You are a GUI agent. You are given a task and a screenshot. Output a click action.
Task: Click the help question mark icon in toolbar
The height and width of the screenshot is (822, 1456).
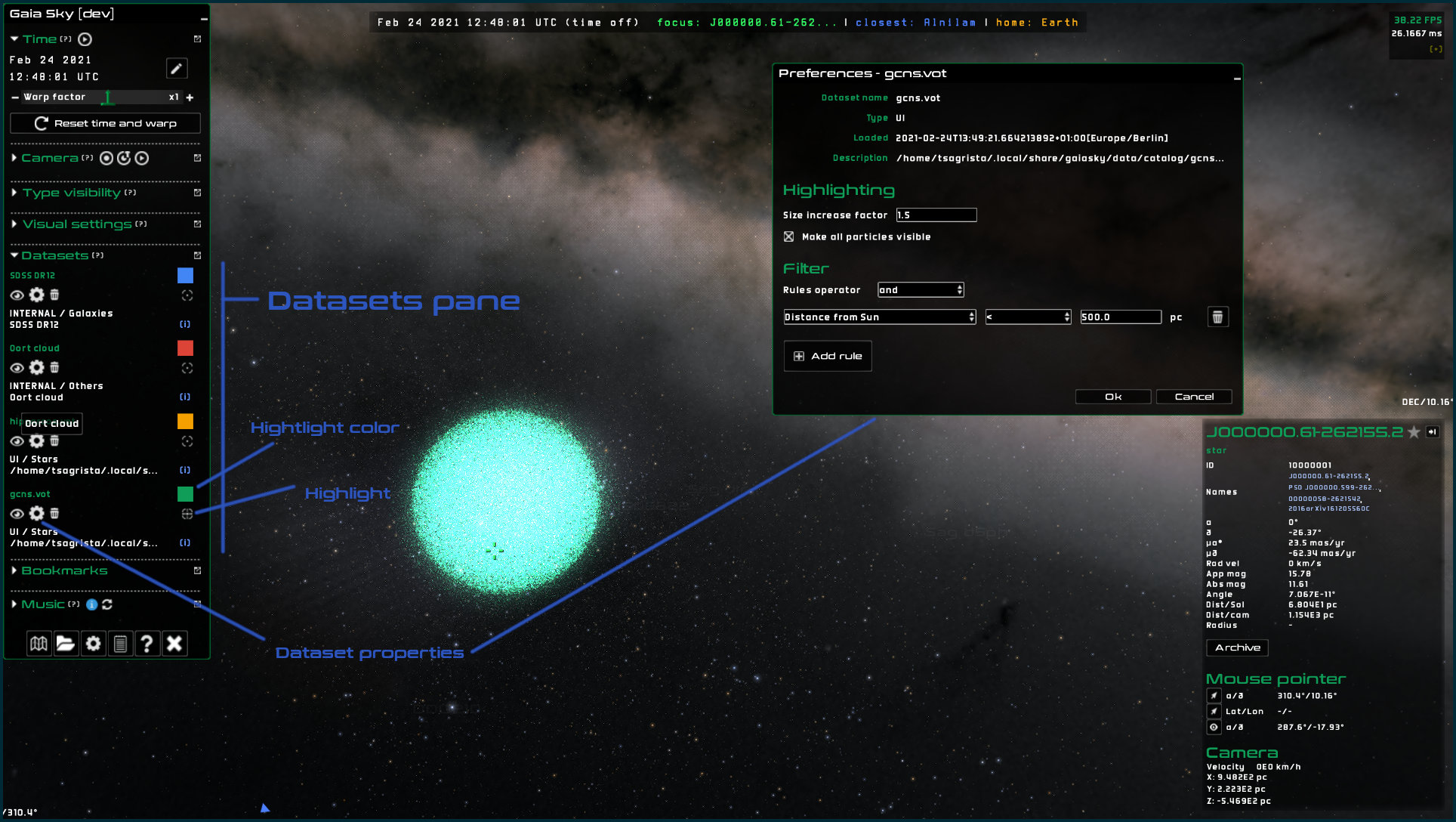pyautogui.click(x=146, y=643)
